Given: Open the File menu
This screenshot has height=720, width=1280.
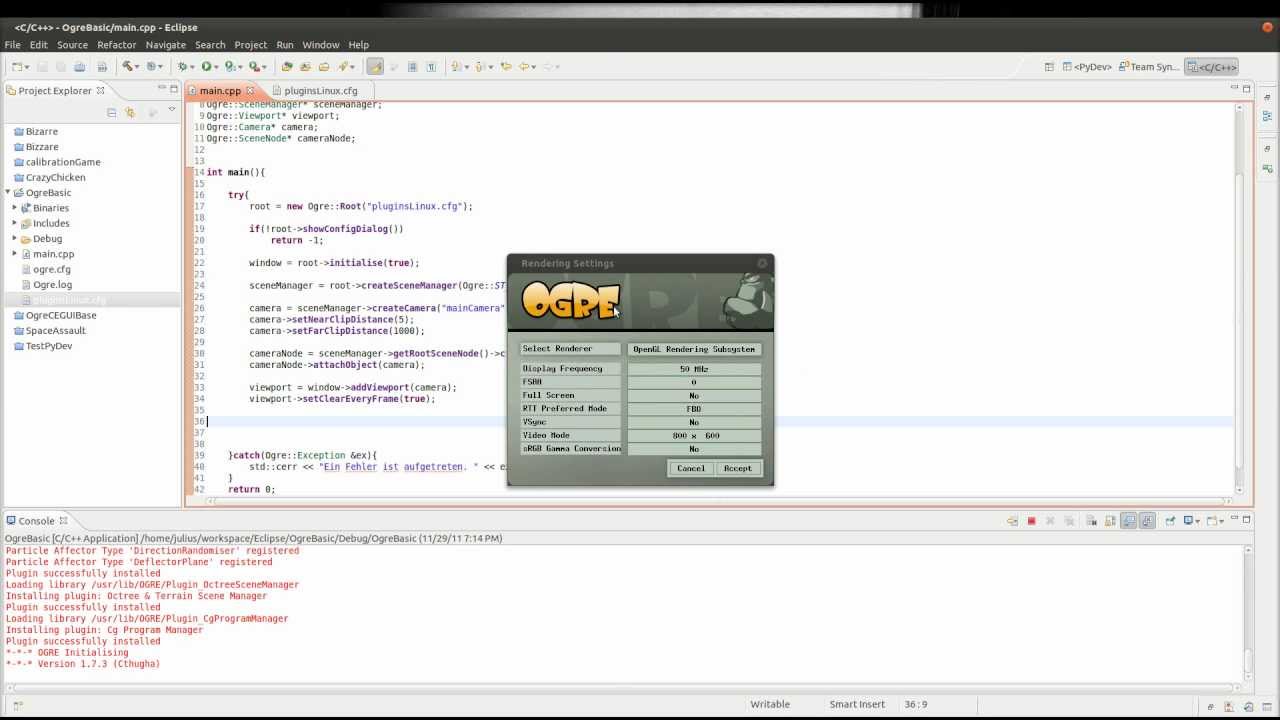Looking at the screenshot, I should click(x=12, y=45).
